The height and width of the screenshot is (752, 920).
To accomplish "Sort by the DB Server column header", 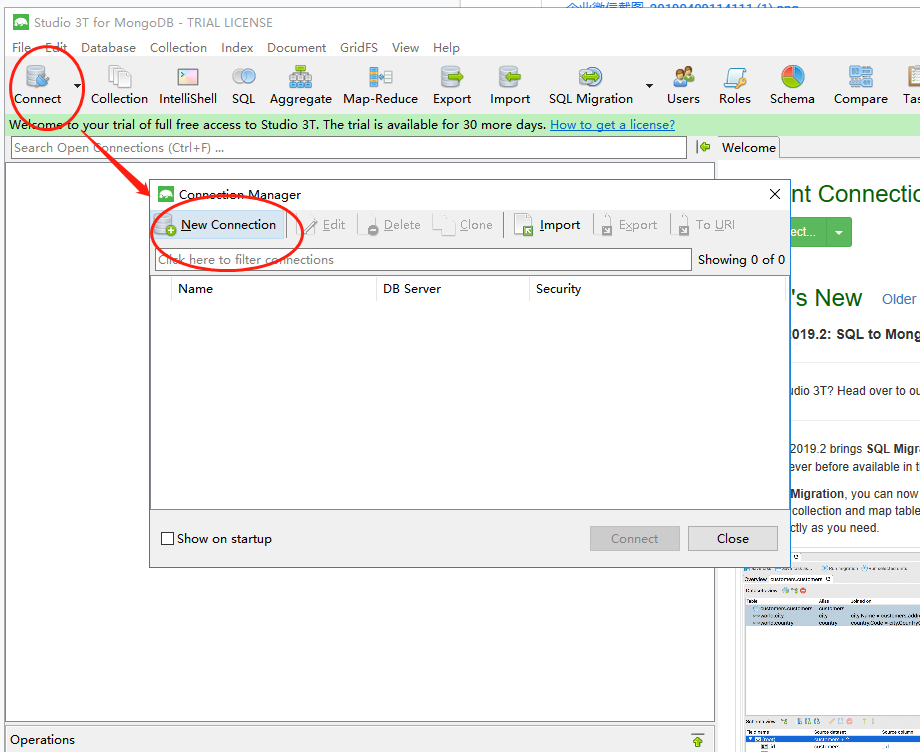I will click(x=452, y=289).
